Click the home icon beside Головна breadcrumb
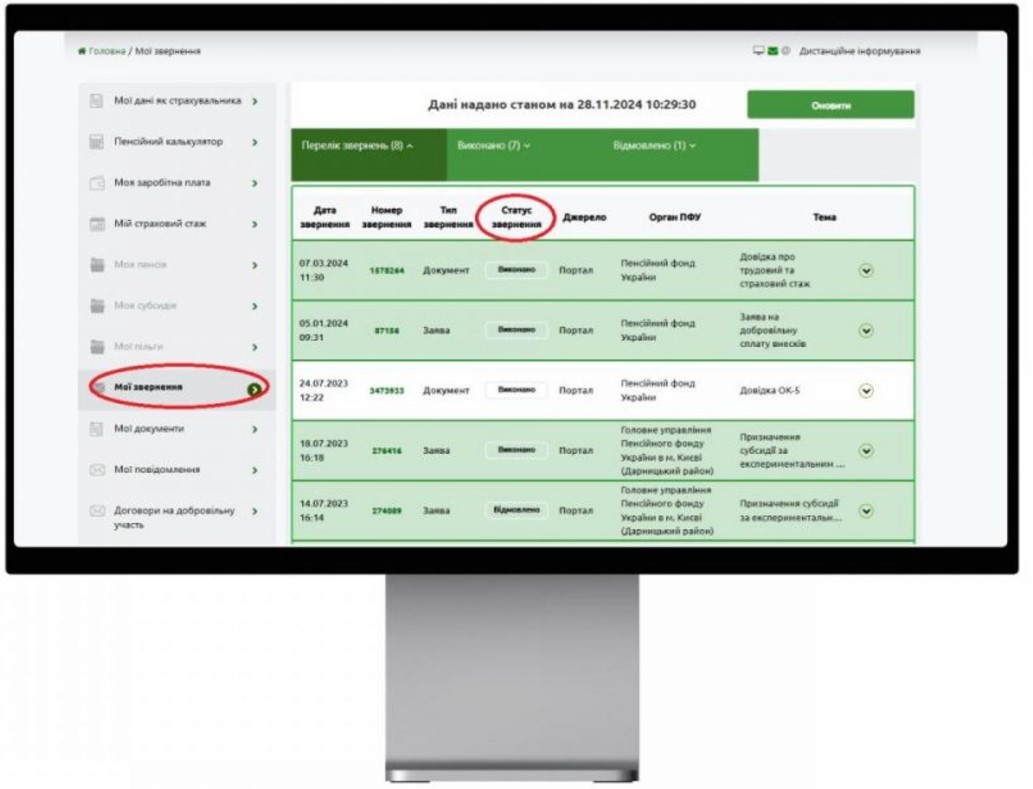The image size is (1033, 789). [x=81, y=51]
